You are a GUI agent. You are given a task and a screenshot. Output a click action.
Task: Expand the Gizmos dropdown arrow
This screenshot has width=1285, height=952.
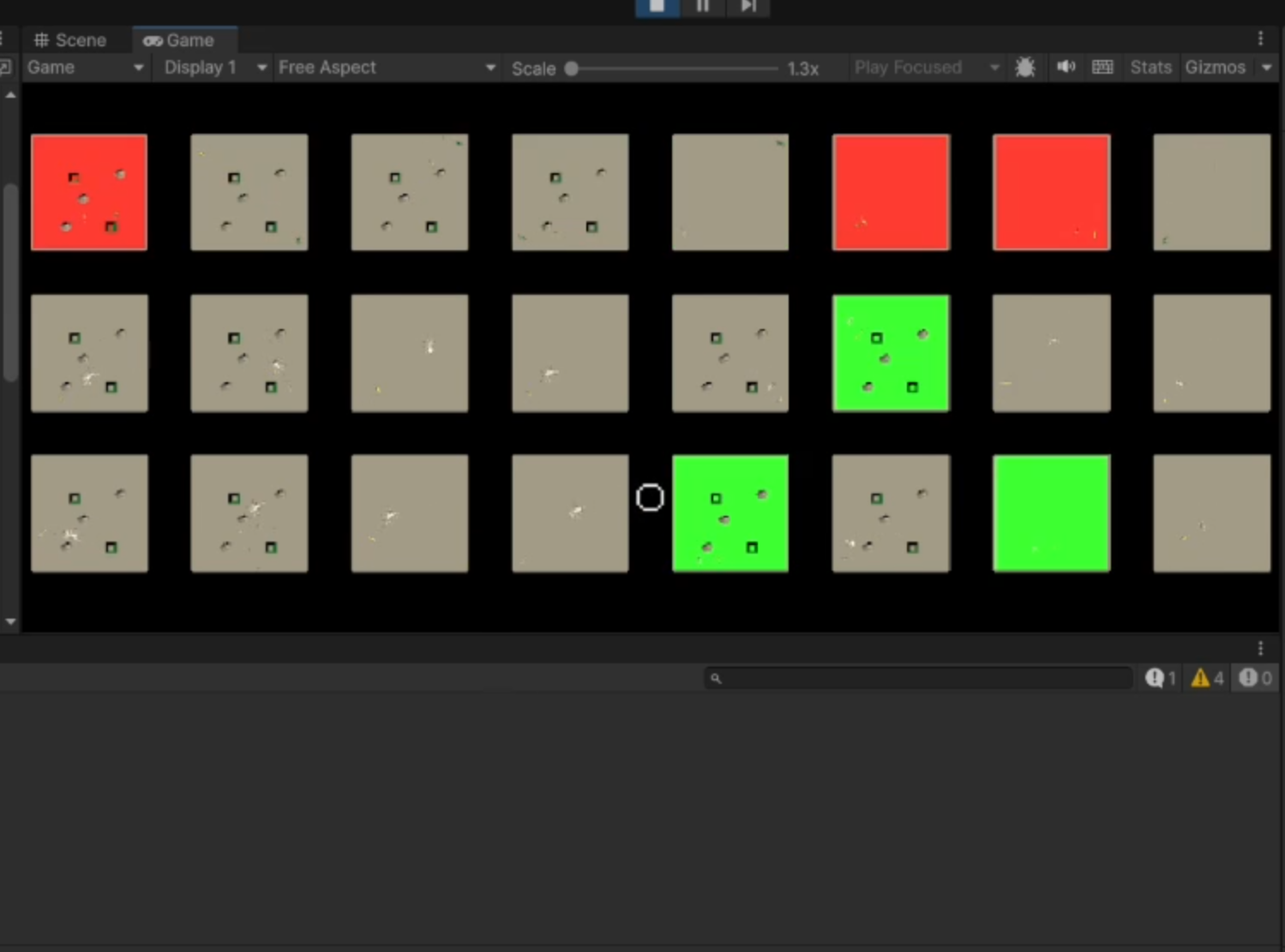point(1267,68)
